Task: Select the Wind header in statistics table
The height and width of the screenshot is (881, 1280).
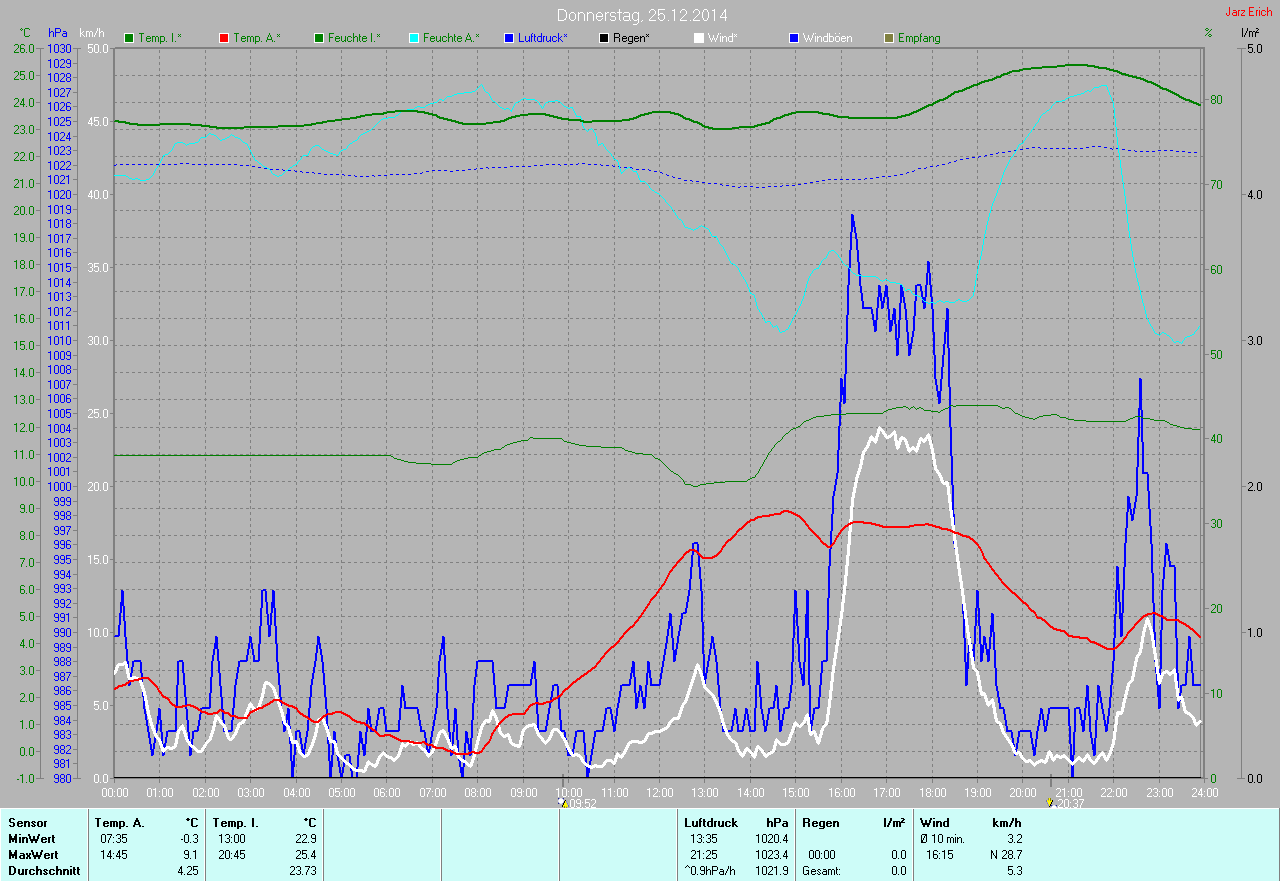Action: [934, 822]
